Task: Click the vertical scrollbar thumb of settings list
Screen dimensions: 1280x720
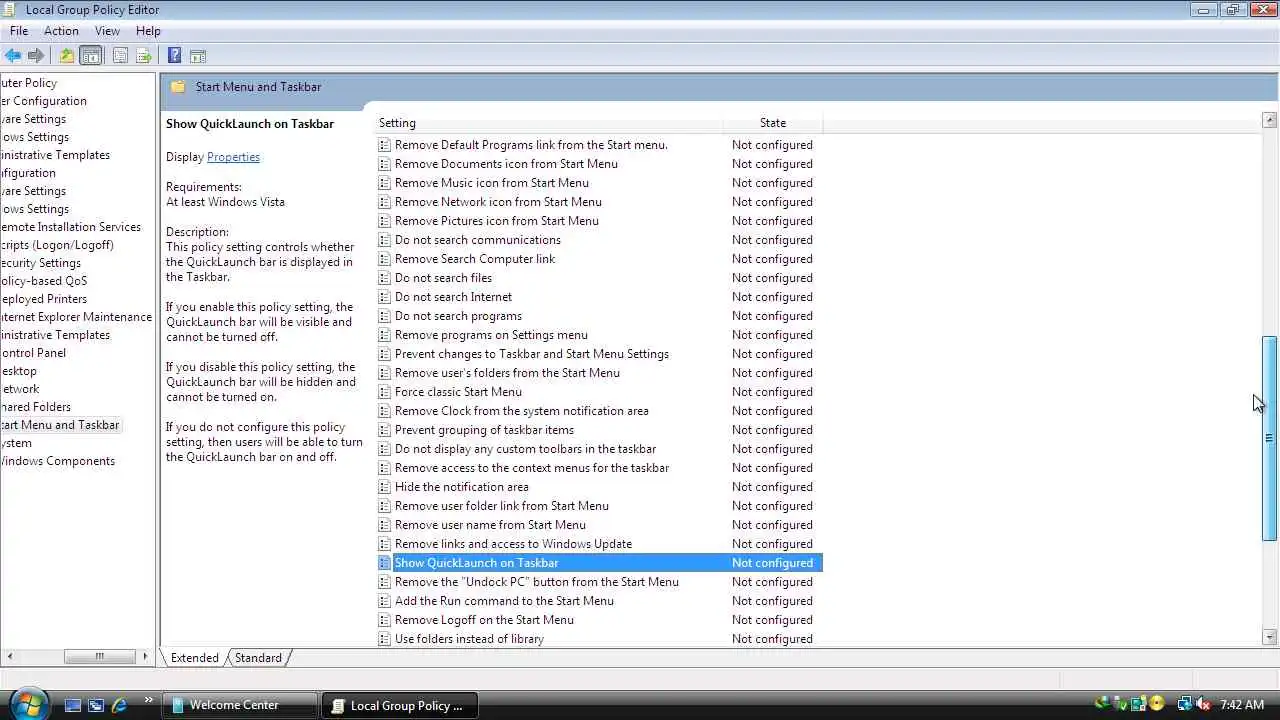Action: [1270, 438]
